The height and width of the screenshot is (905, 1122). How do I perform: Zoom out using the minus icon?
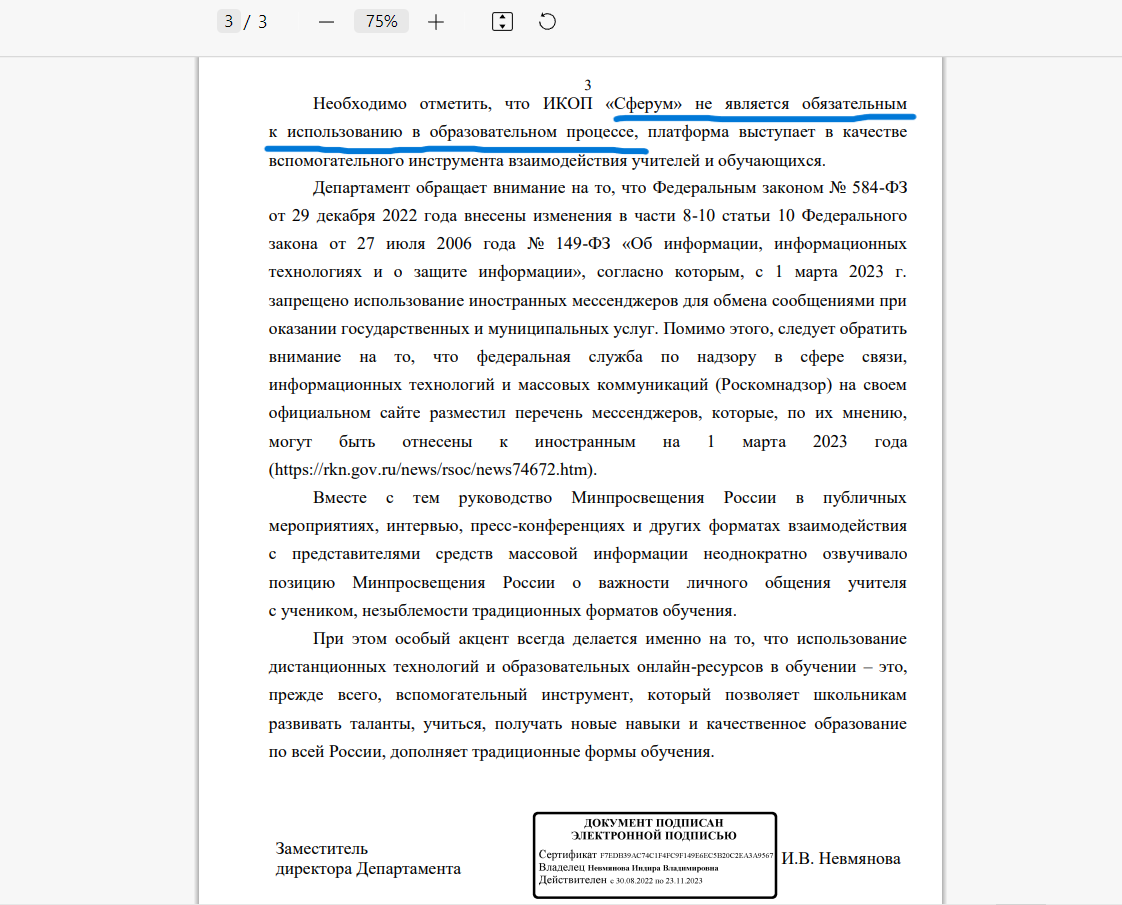point(325,20)
